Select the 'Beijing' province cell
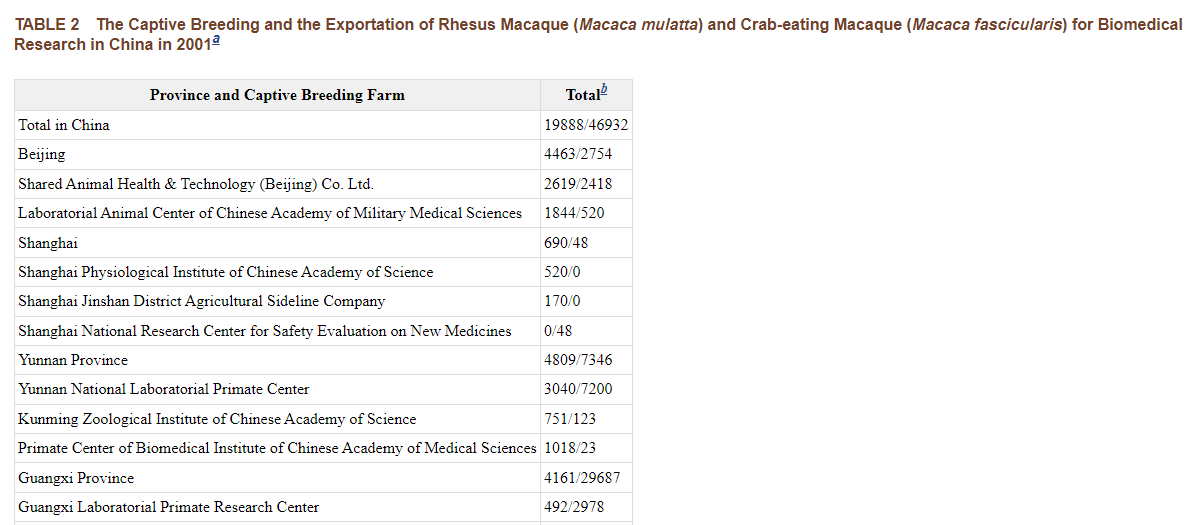 point(42,154)
